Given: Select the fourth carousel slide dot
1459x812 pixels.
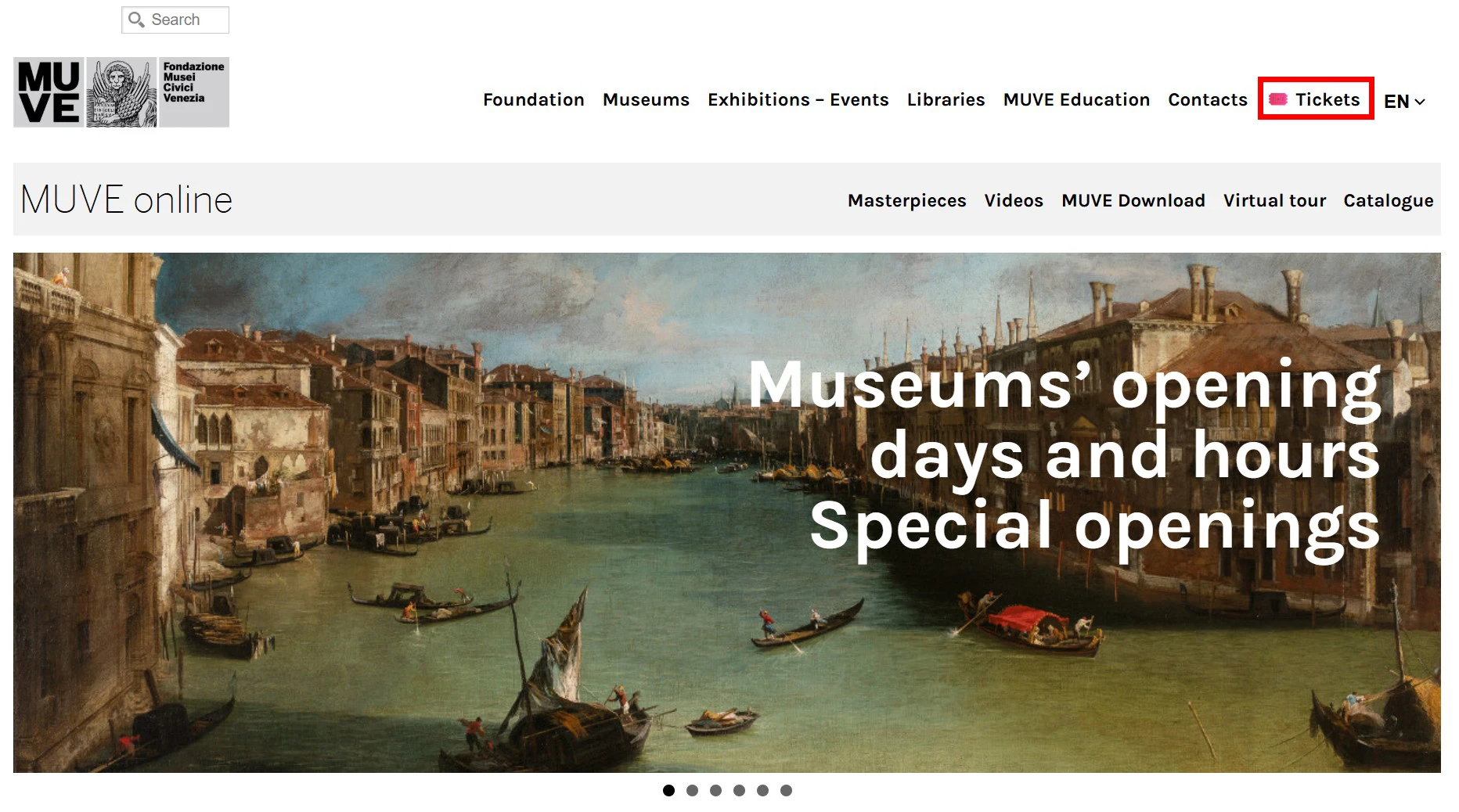Looking at the screenshot, I should click(x=739, y=790).
